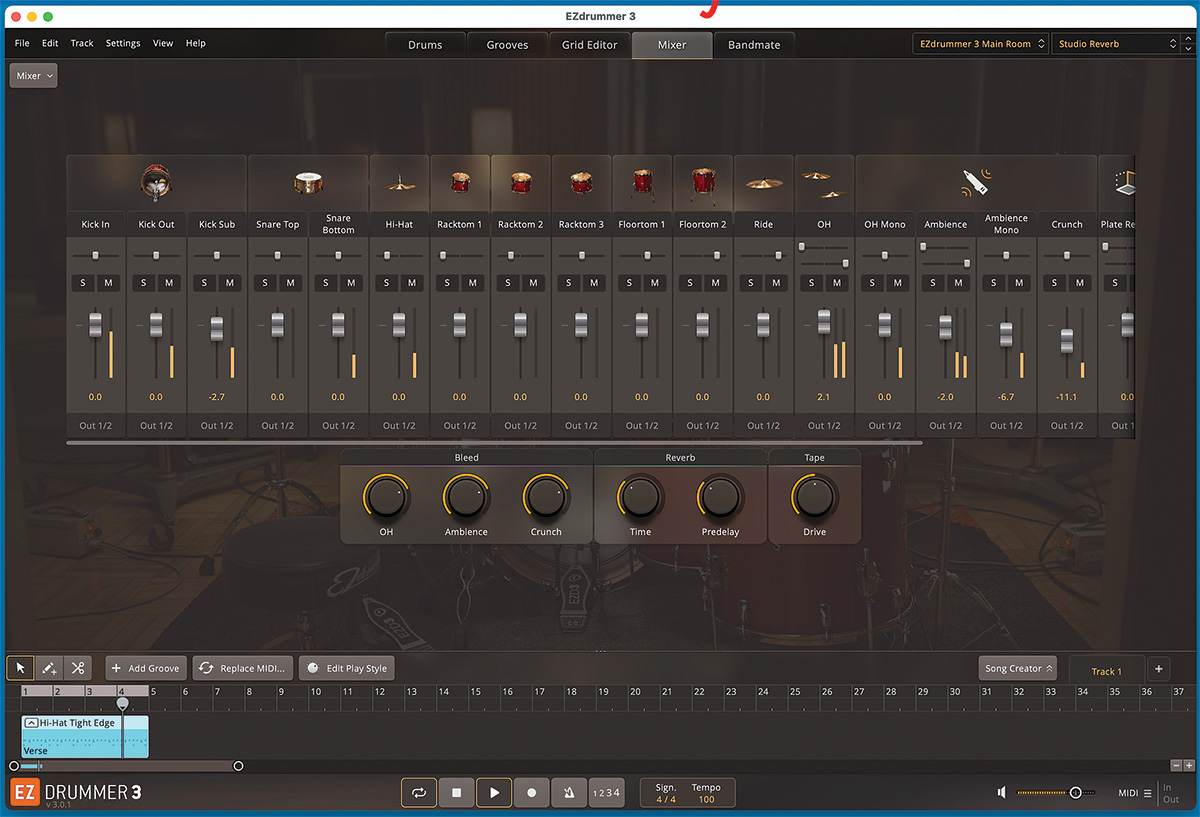This screenshot has width=1200, height=817.
Task: Click the Racktom 1 drum icon
Action: 459,184
